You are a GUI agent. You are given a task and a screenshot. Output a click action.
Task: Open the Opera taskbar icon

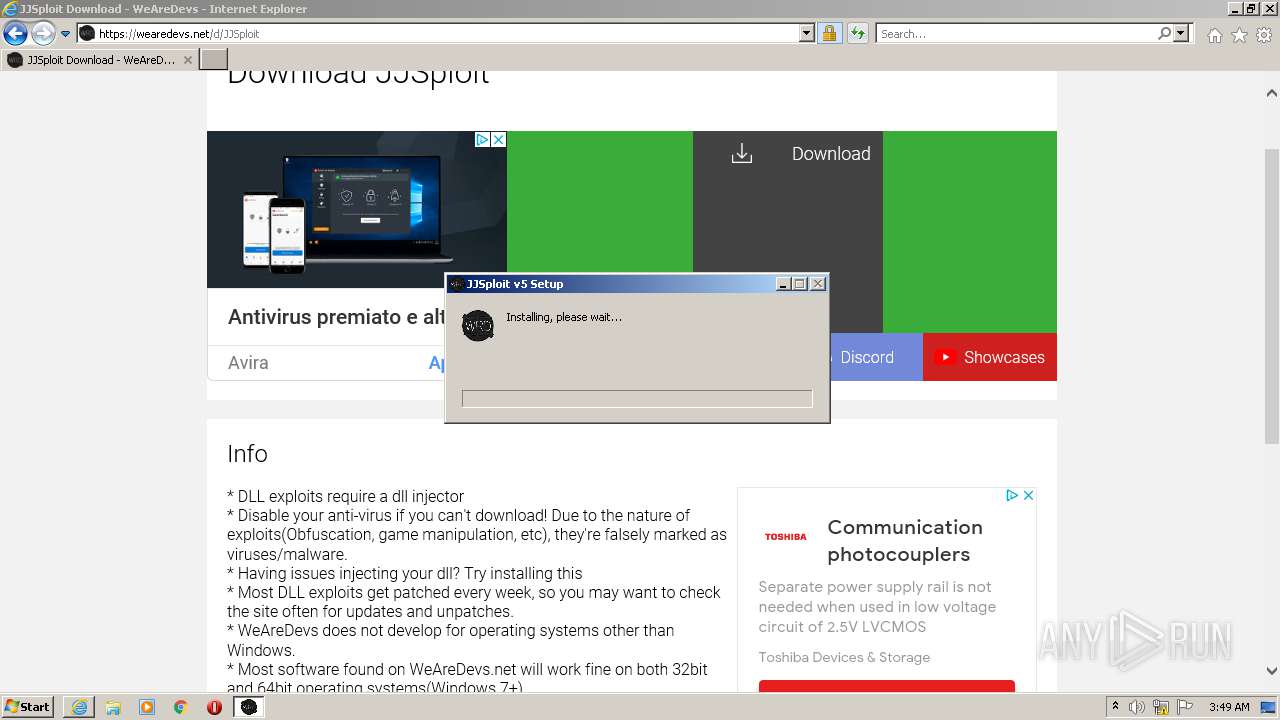coord(214,707)
